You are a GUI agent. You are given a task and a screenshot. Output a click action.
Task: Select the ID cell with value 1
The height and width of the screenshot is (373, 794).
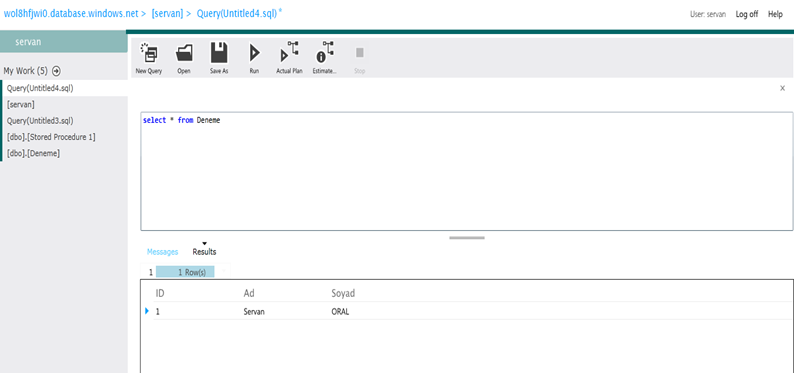(x=157, y=312)
